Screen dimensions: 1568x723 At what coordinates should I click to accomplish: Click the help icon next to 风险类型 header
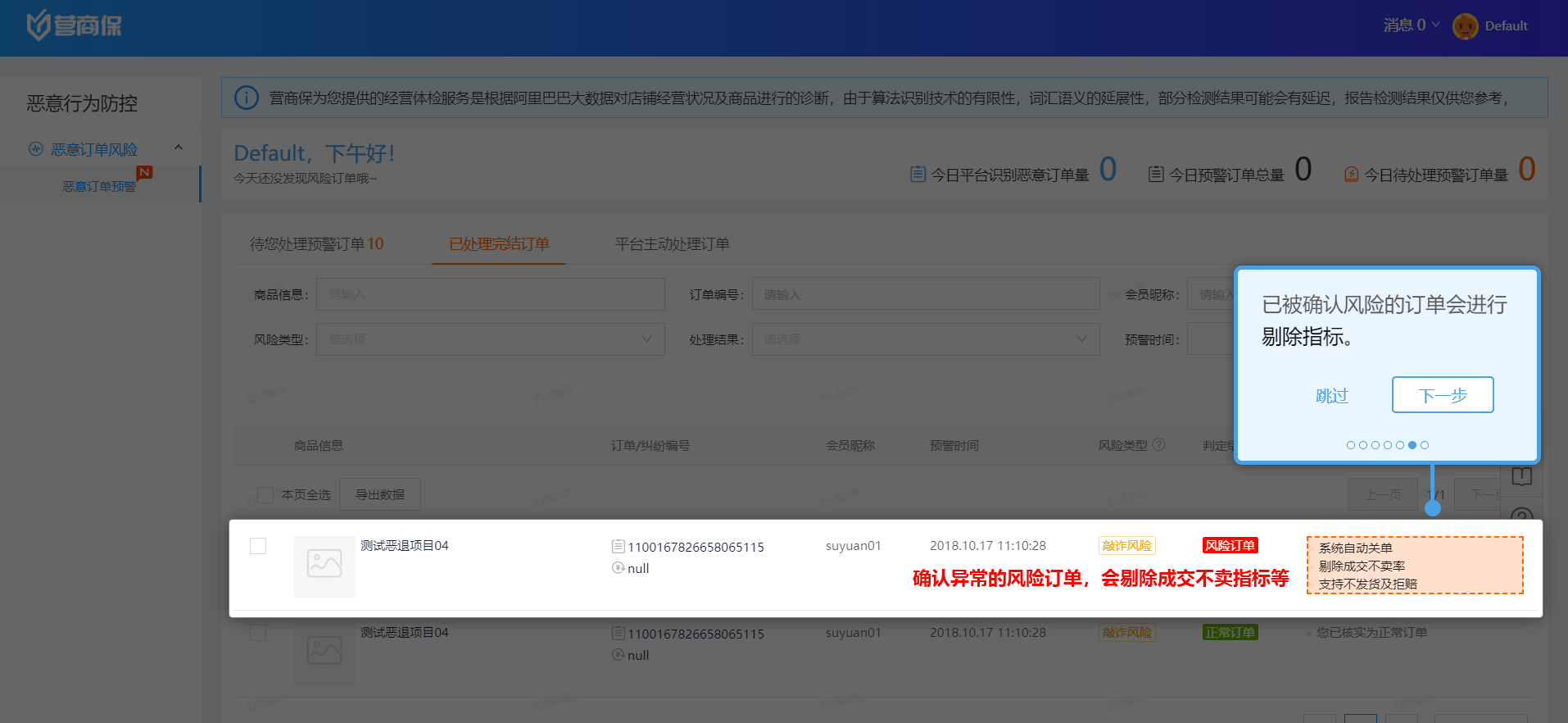pyautogui.click(x=1158, y=445)
